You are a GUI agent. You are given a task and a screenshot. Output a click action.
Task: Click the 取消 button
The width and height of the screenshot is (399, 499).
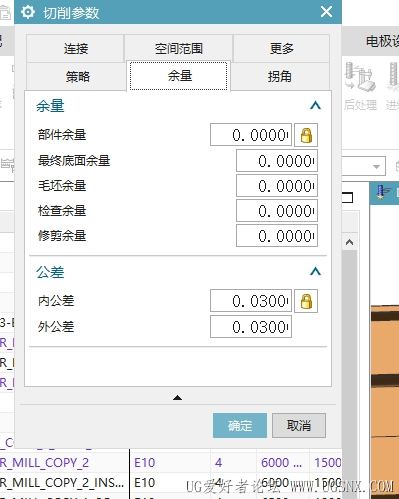(299, 426)
